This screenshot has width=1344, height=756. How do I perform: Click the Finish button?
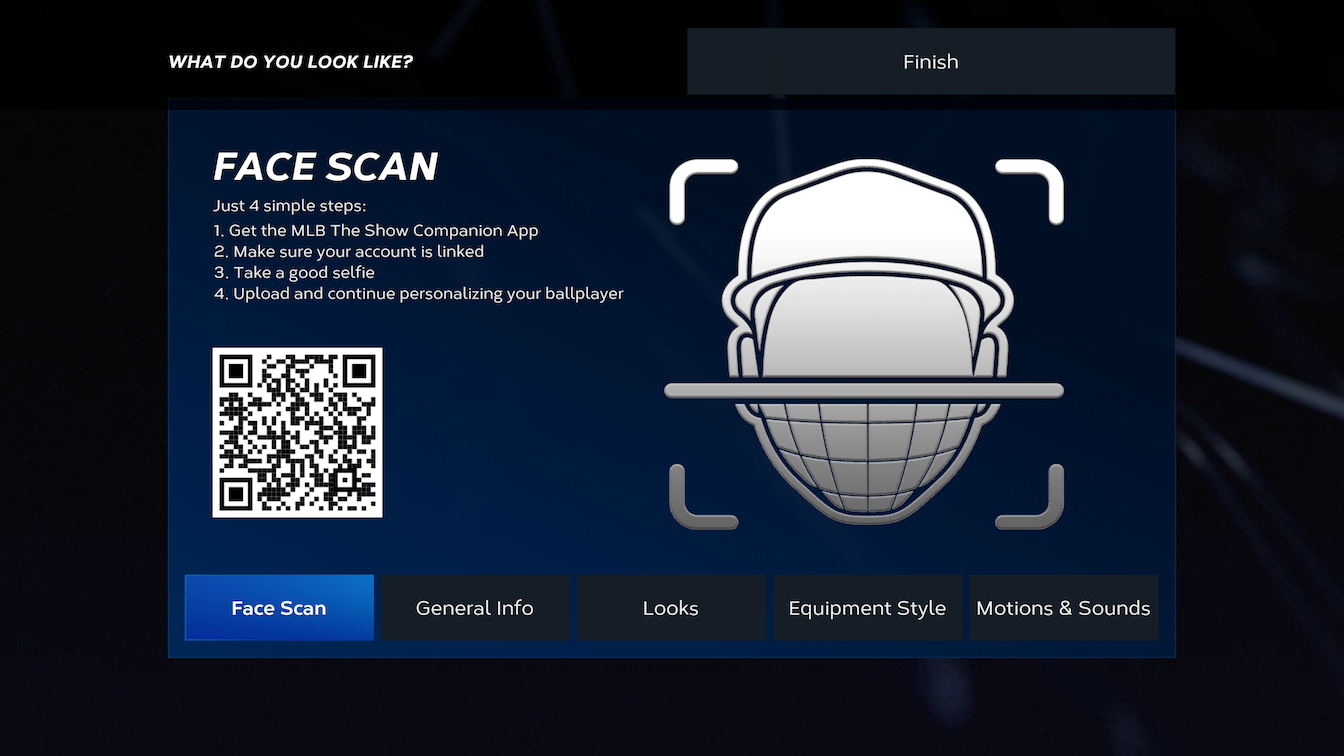931,62
